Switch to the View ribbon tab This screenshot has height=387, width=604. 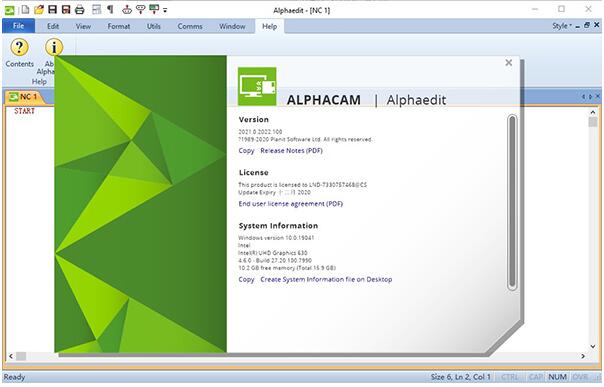tap(83, 26)
